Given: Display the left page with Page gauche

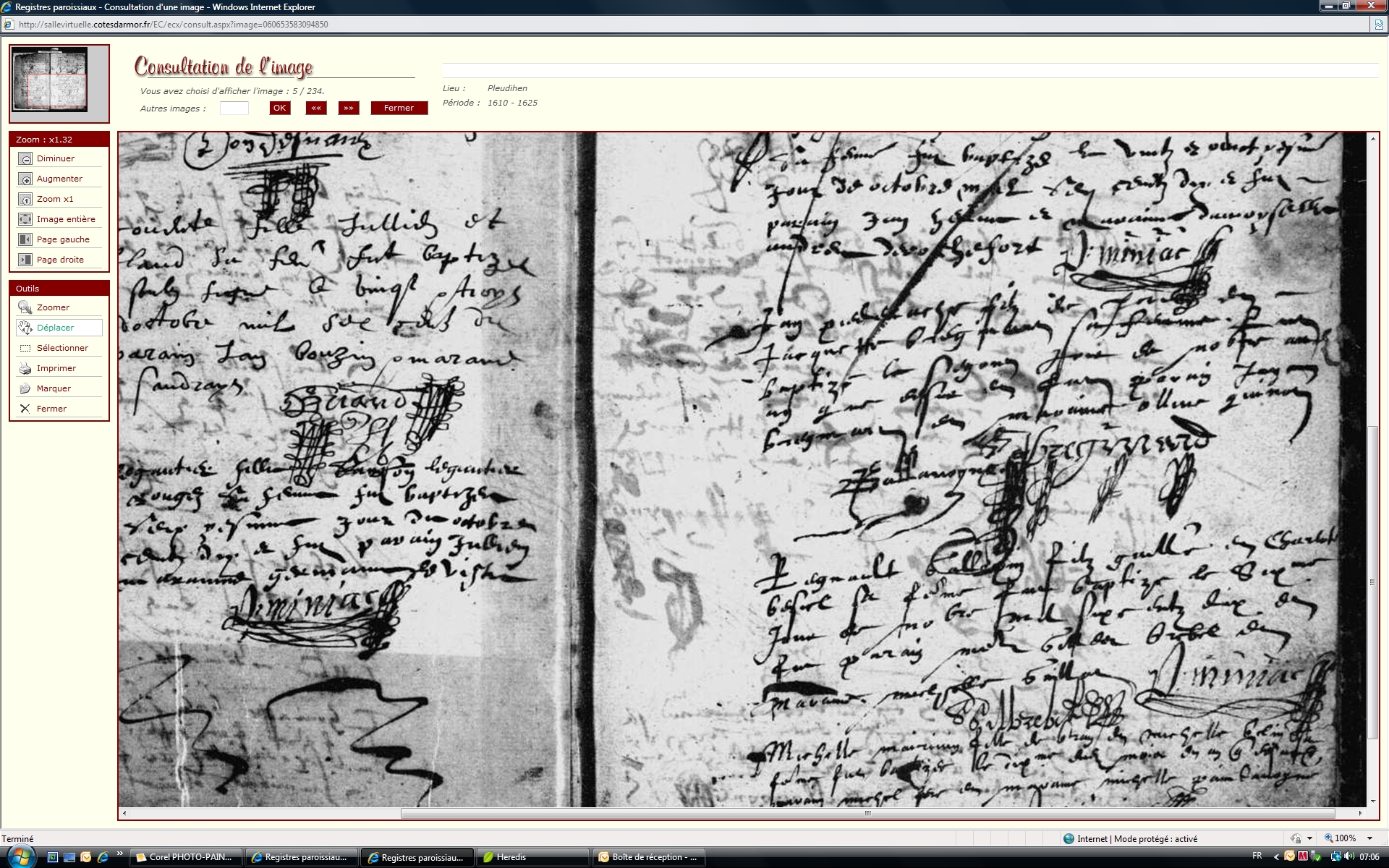Looking at the screenshot, I should click(x=25, y=239).
